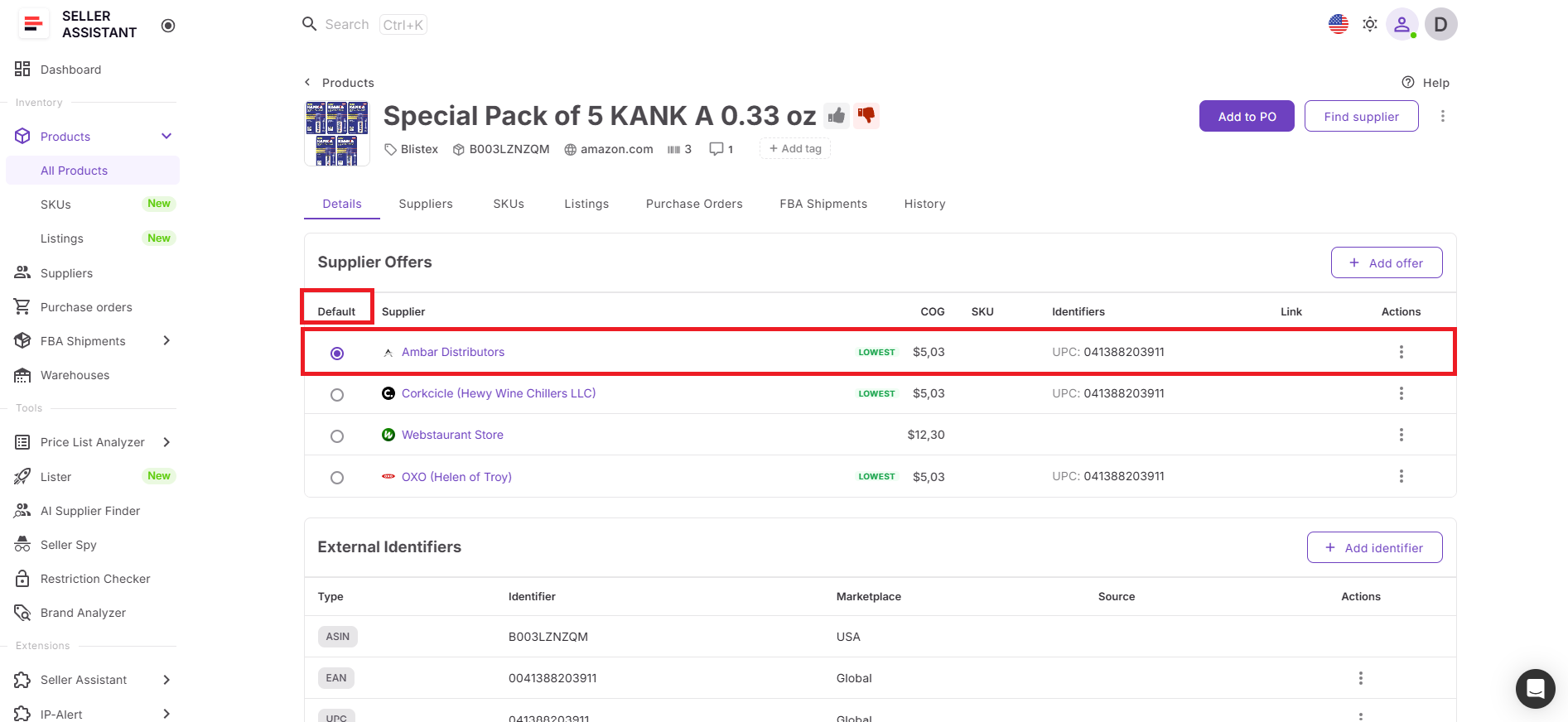Expand Price List Analyzer submenu chevron
The image size is (1568, 722).
(166, 442)
